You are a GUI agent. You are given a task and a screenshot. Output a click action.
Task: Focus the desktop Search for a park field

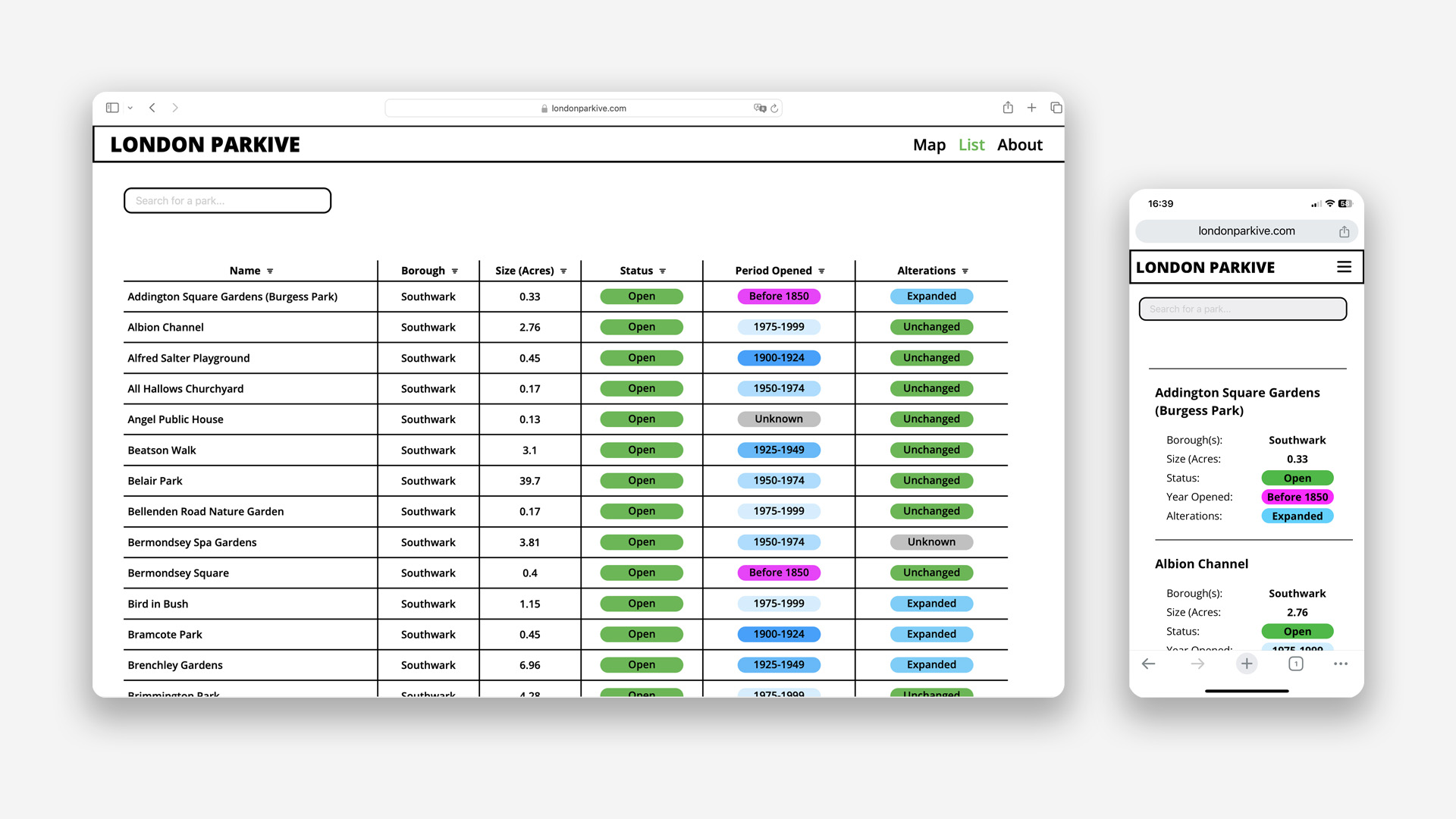tap(227, 201)
